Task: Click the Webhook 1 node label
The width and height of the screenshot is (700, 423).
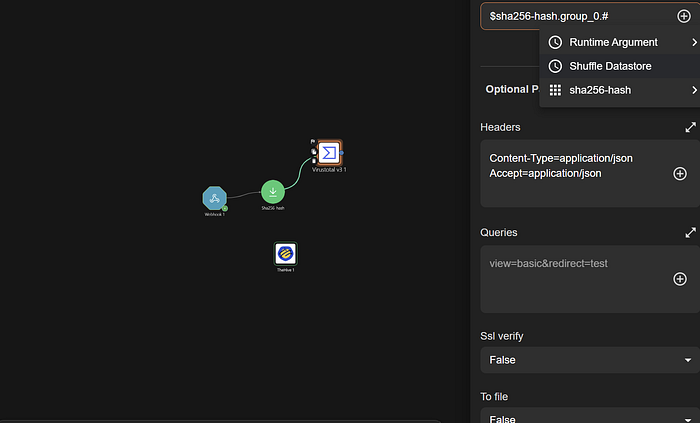Action: pyautogui.click(x=214, y=214)
